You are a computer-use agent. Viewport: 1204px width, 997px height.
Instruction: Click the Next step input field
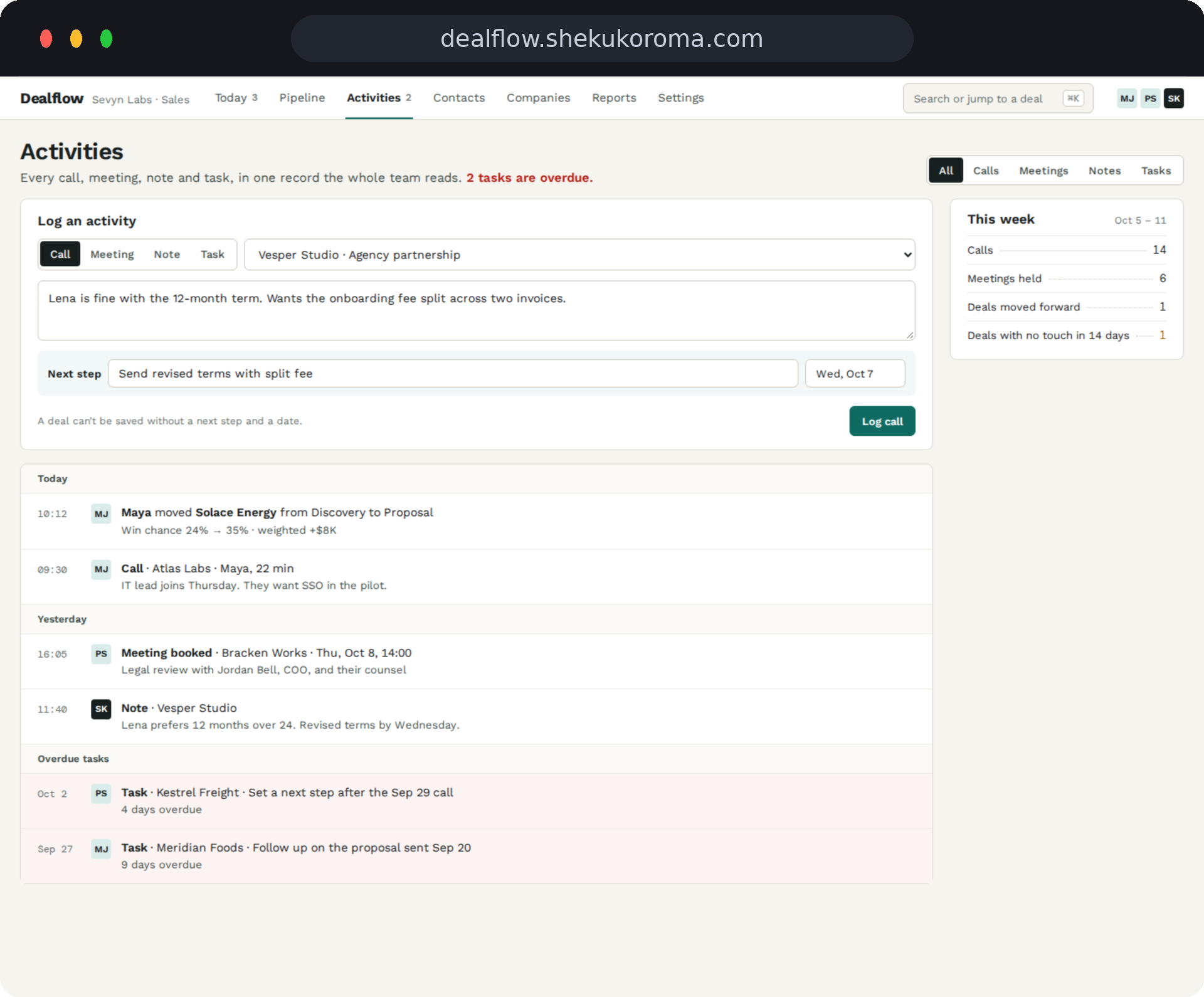coord(453,374)
